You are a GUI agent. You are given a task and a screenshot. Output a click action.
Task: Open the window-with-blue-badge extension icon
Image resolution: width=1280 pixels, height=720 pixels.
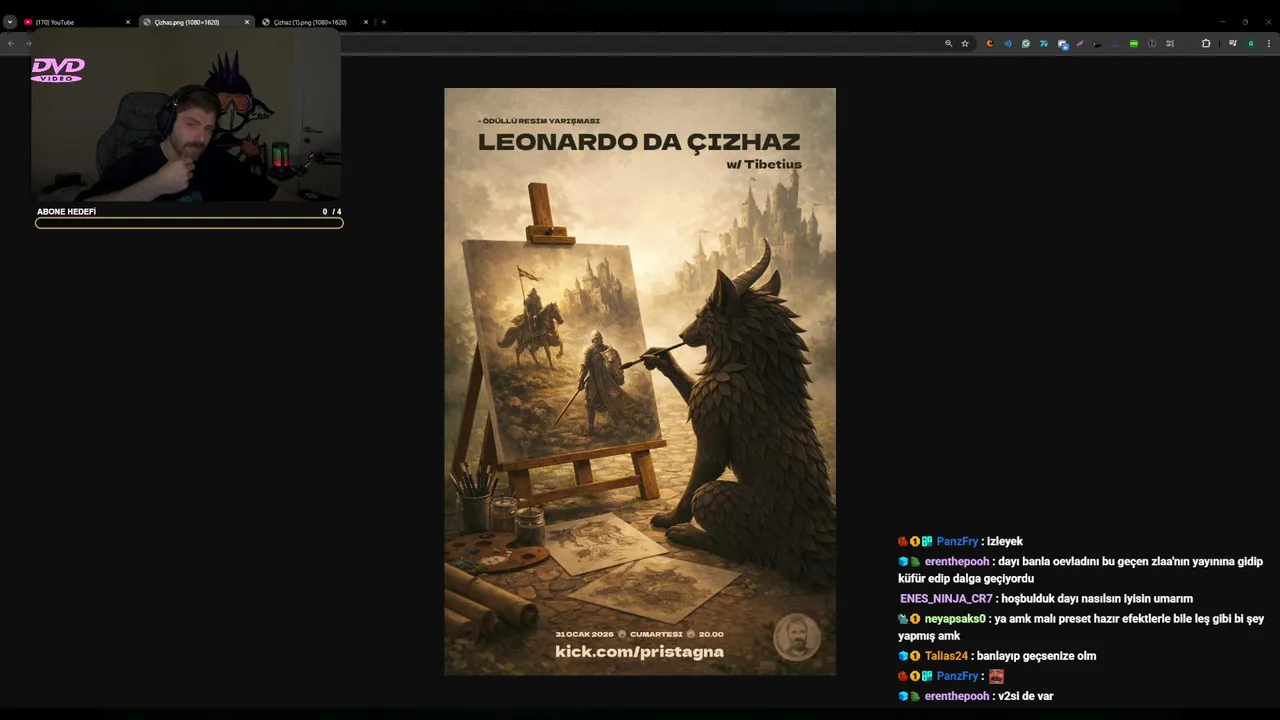tap(1063, 44)
